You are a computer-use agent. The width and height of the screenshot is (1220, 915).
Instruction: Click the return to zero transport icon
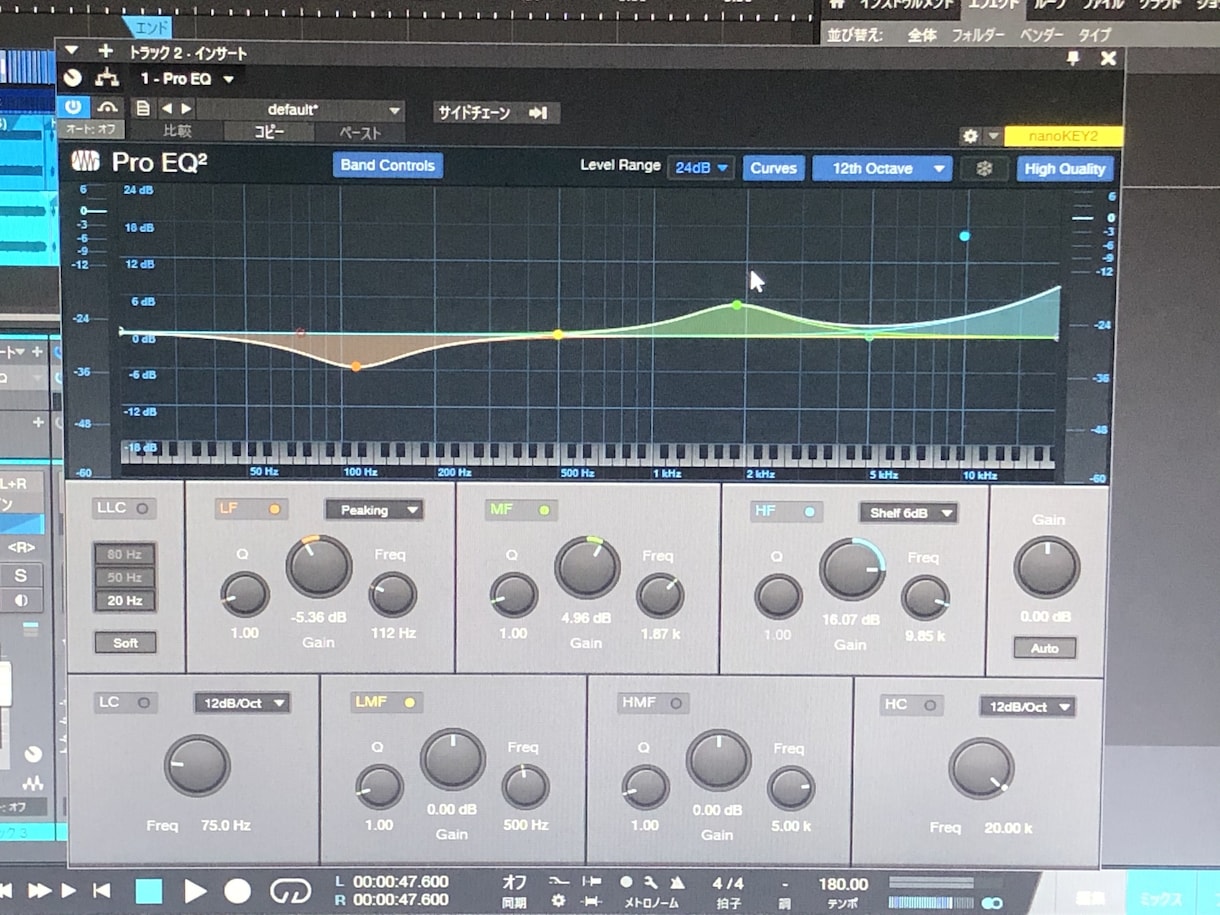coord(101,890)
